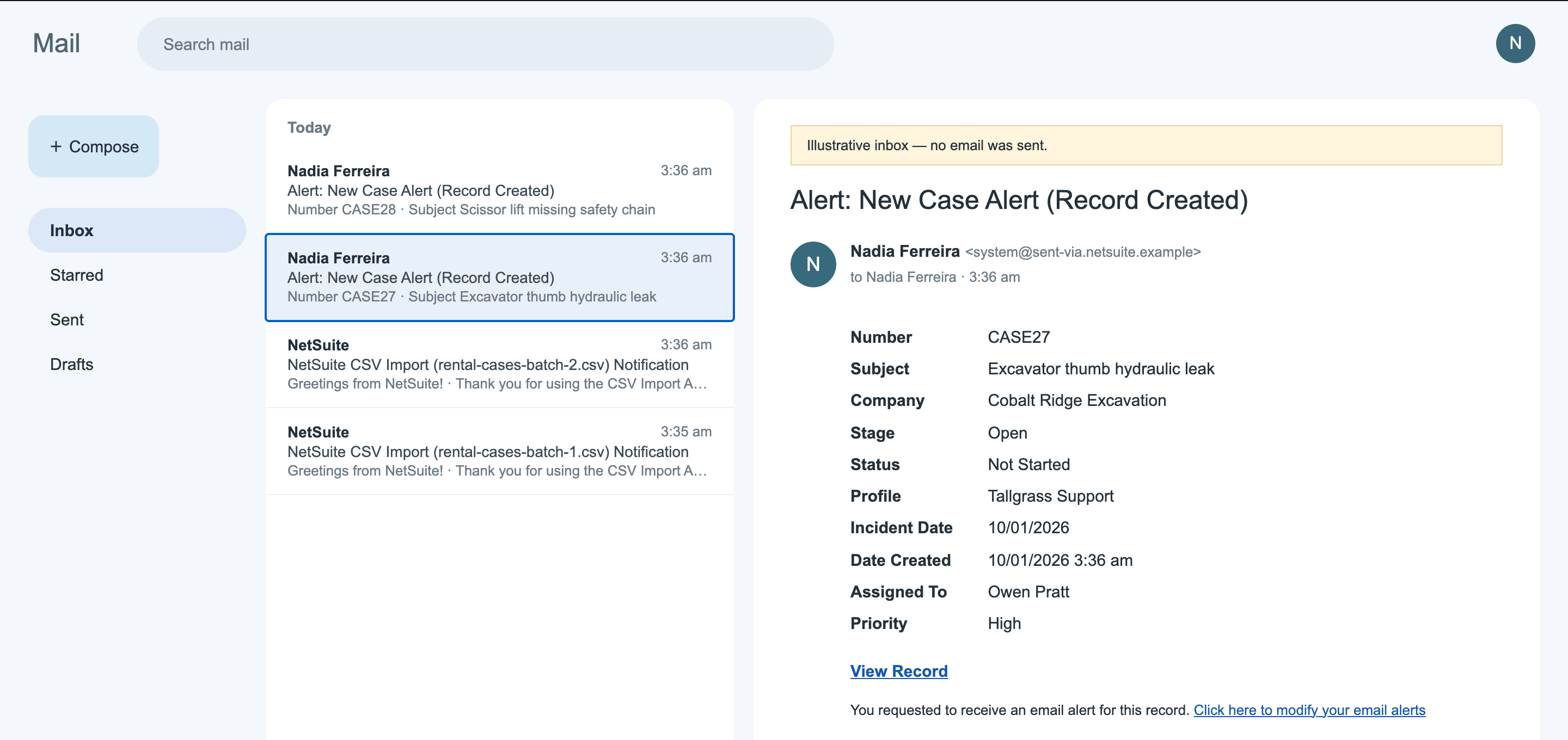Go to the Starred folder

click(137, 275)
